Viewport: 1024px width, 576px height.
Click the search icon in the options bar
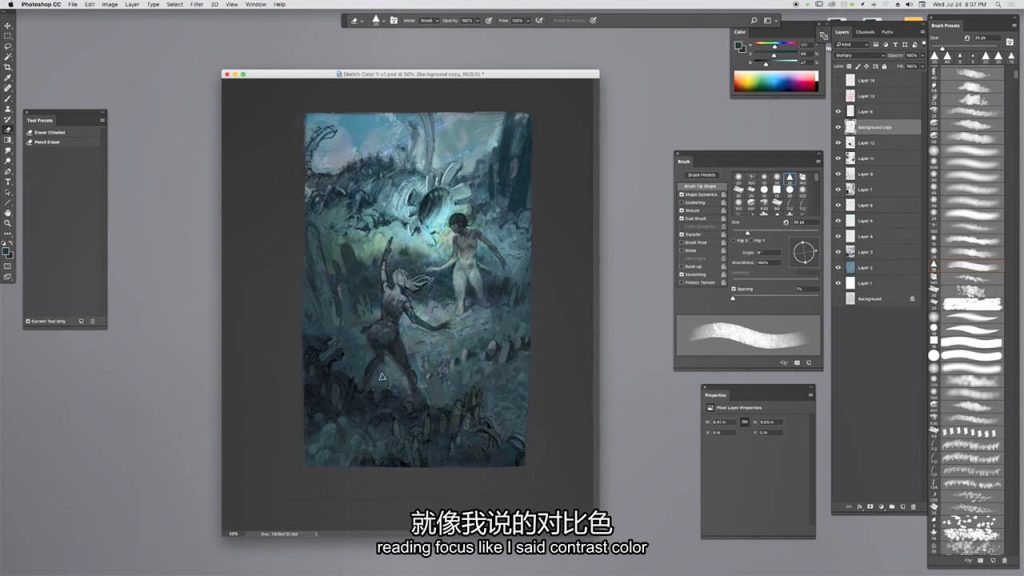click(754, 21)
